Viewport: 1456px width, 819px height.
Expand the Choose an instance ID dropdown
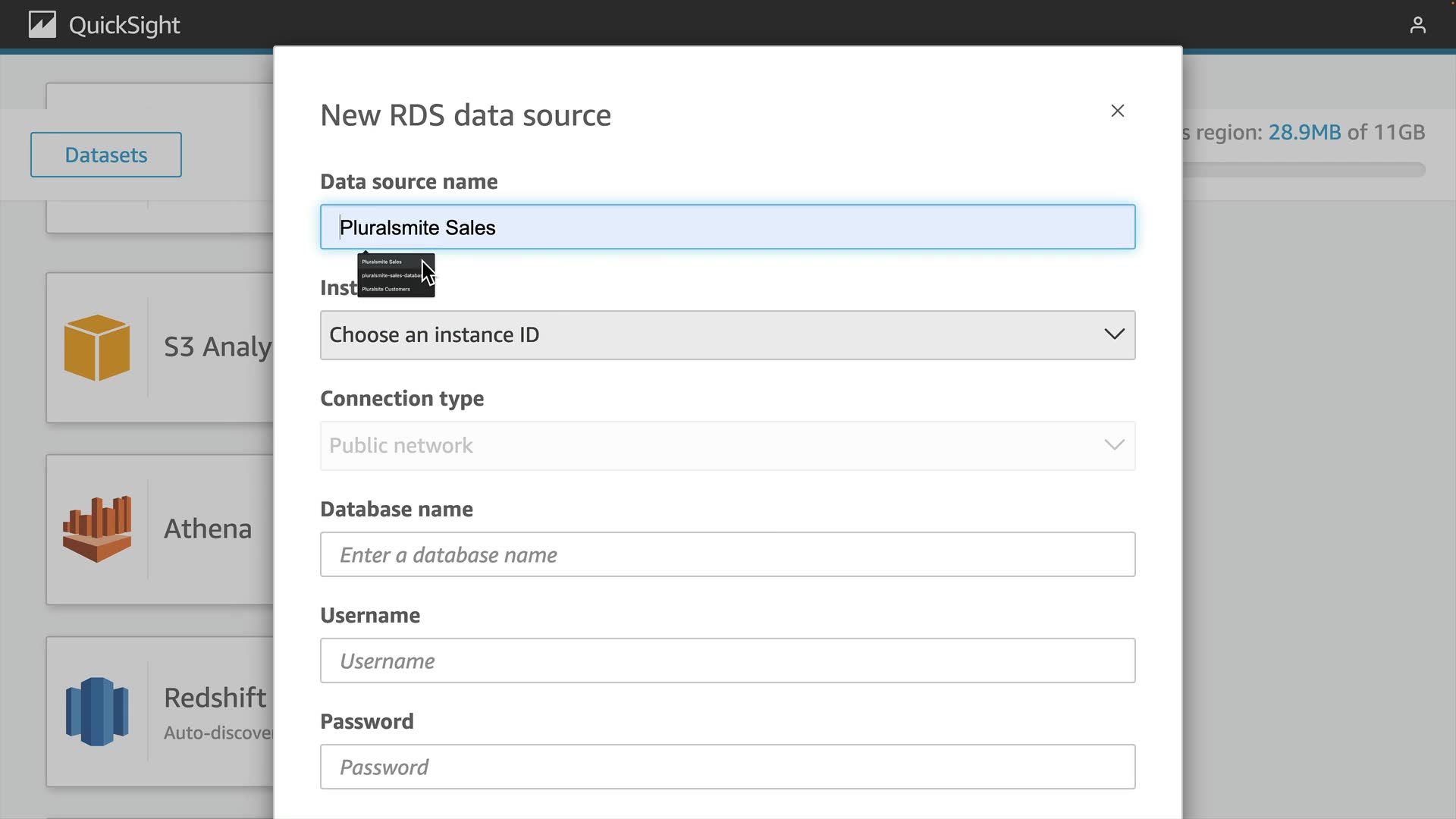(713, 334)
